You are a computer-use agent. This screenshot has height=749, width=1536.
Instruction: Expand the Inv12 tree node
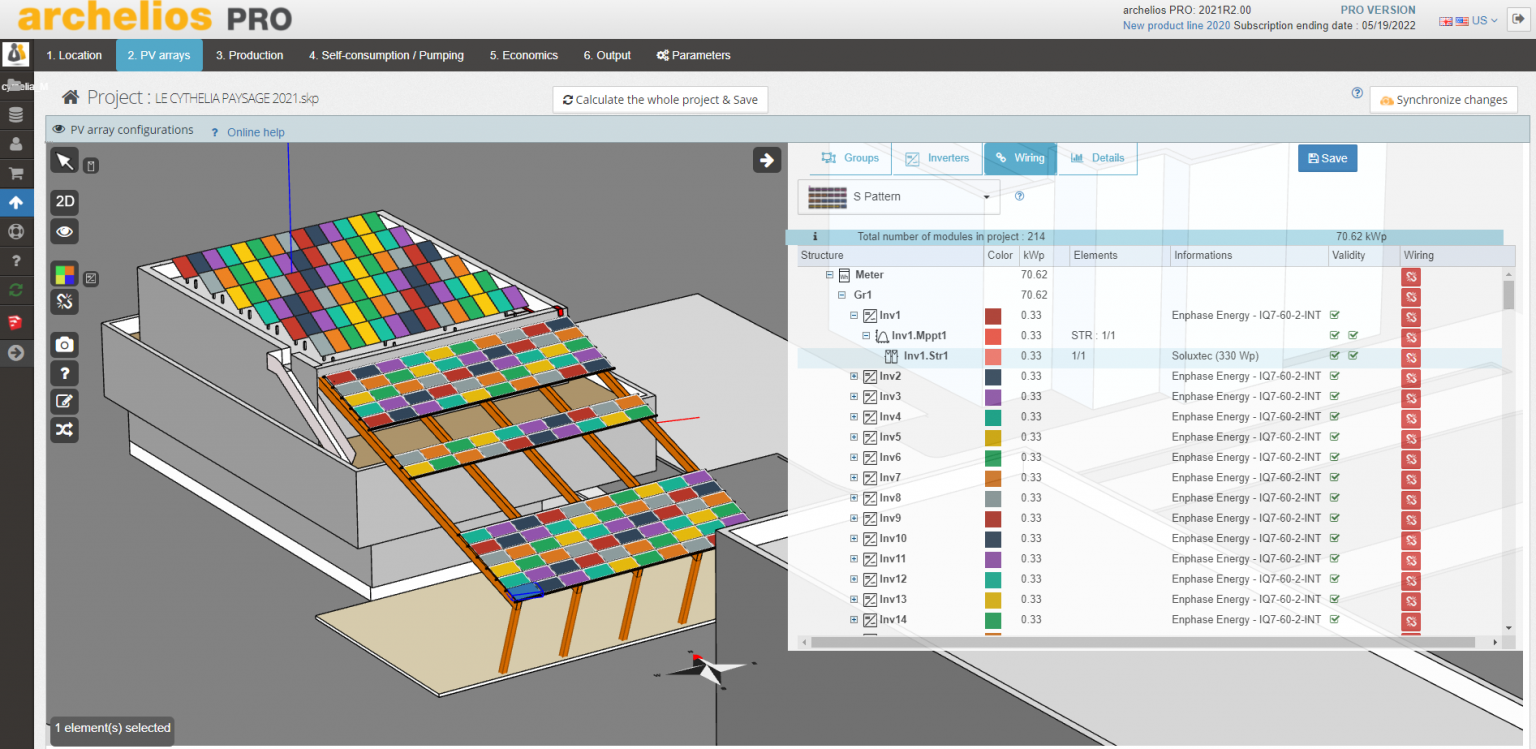pyautogui.click(x=854, y=579)
